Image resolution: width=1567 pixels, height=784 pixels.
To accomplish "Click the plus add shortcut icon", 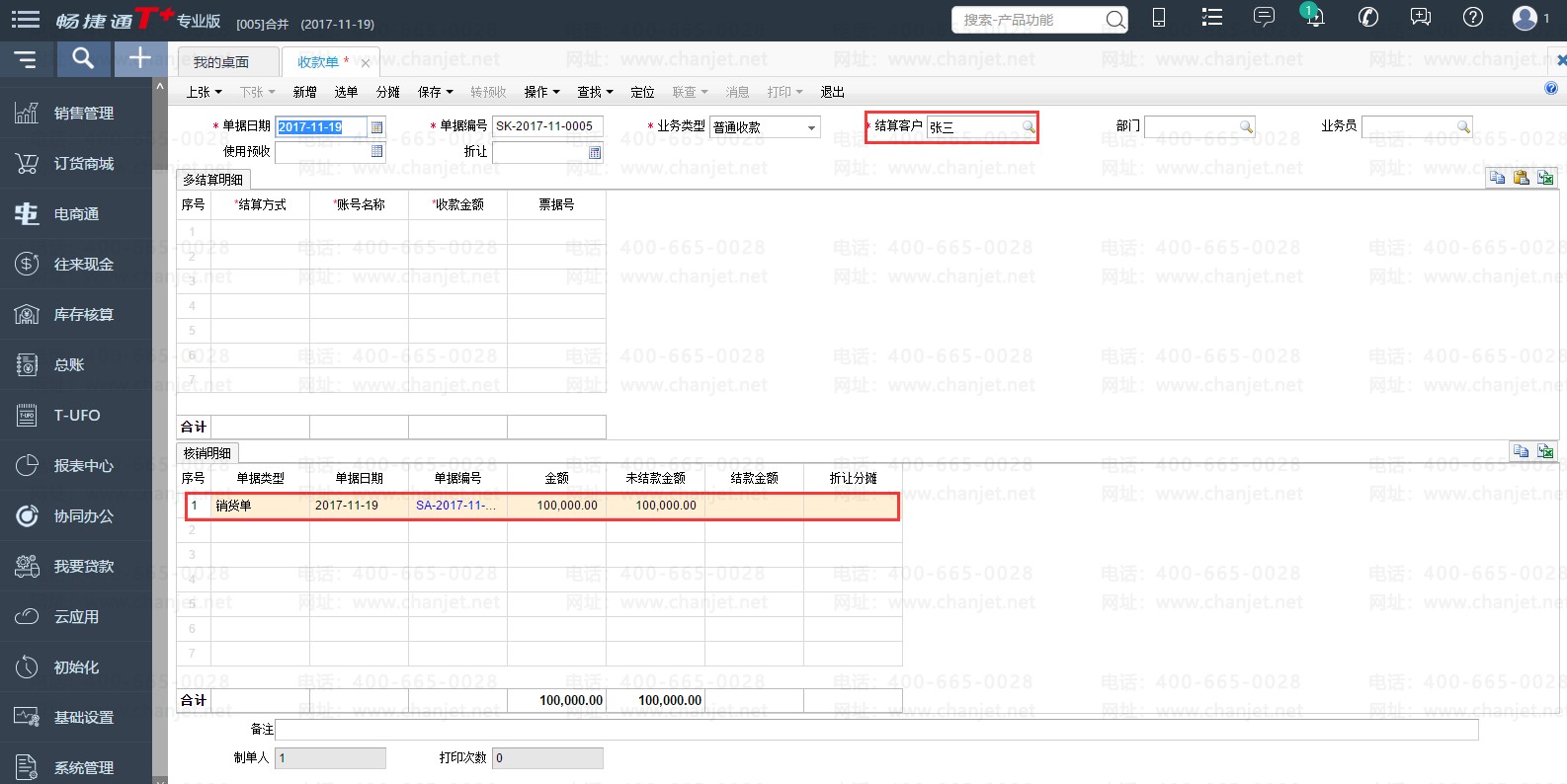I will click(140, 58).
